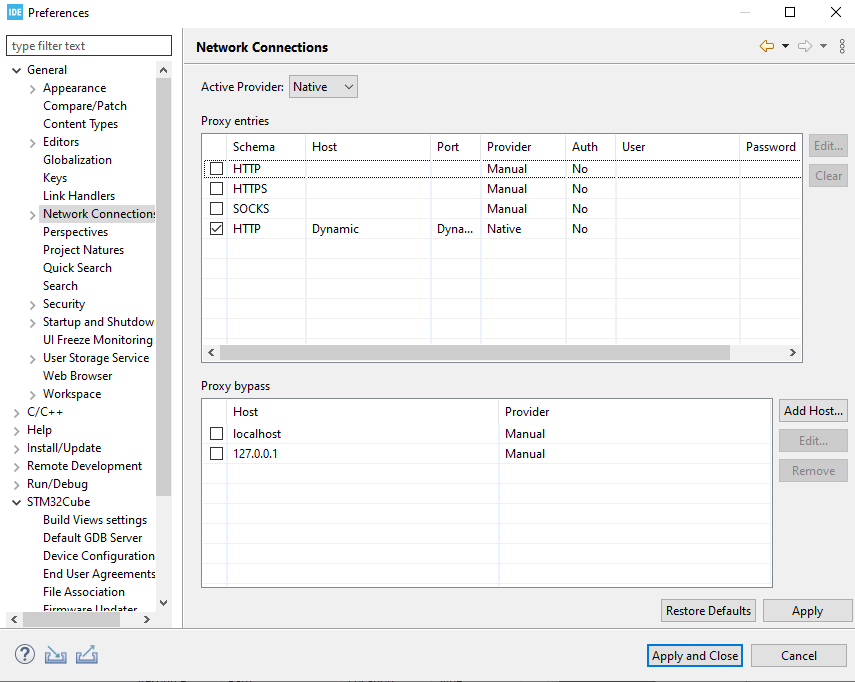The height and width of the screenshot is (682, 855).
Task: Click the Schema column header
Action: 266,147
